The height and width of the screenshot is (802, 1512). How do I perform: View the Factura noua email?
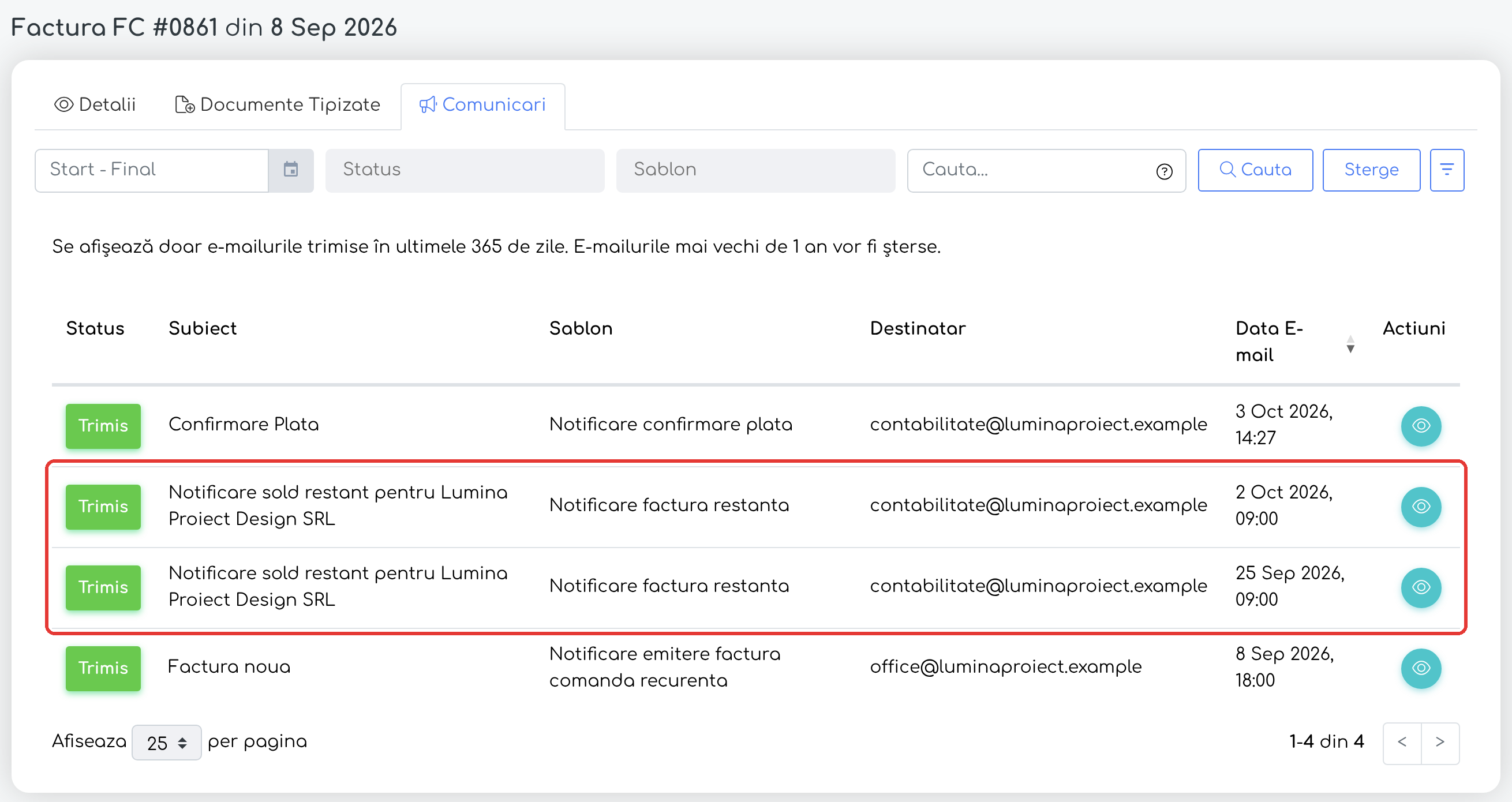pos(1420,668)
